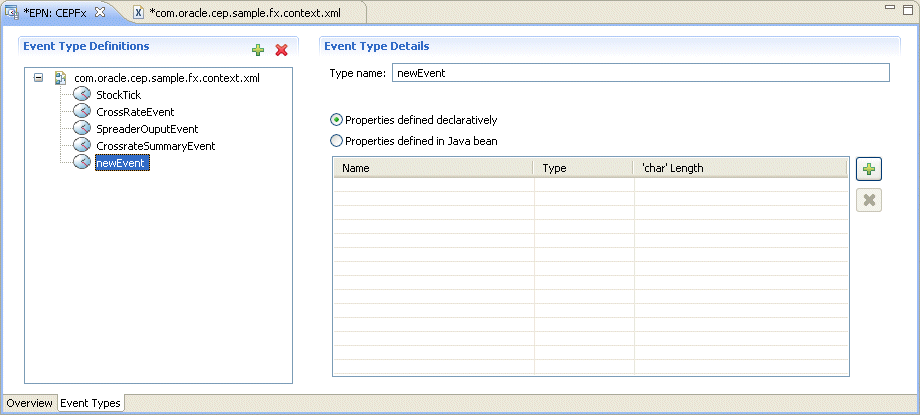Close the EPN: CEPFx editor tab
This screenshot has width=920, height=415.
(x=100, y=12)
